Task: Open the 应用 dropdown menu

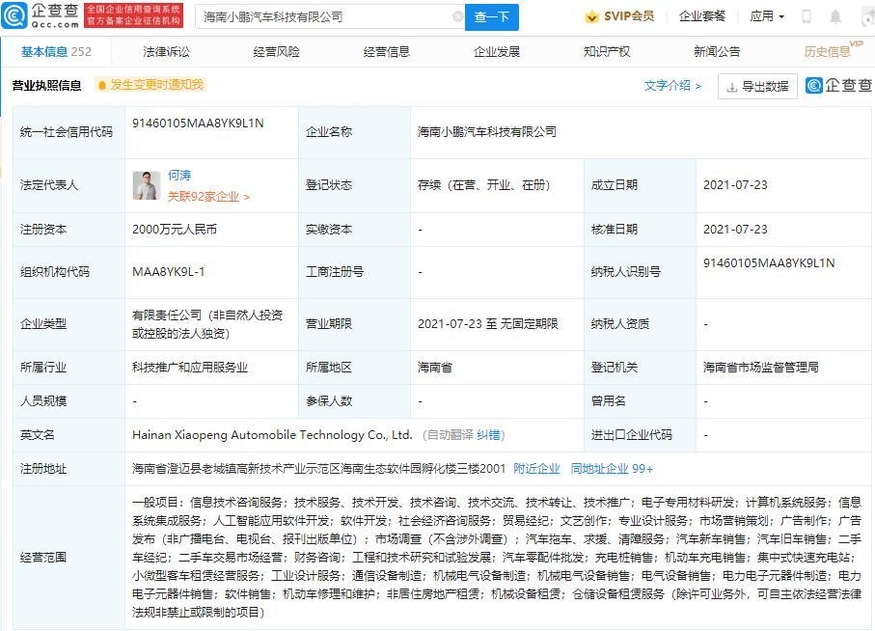Action: point(766,16)
